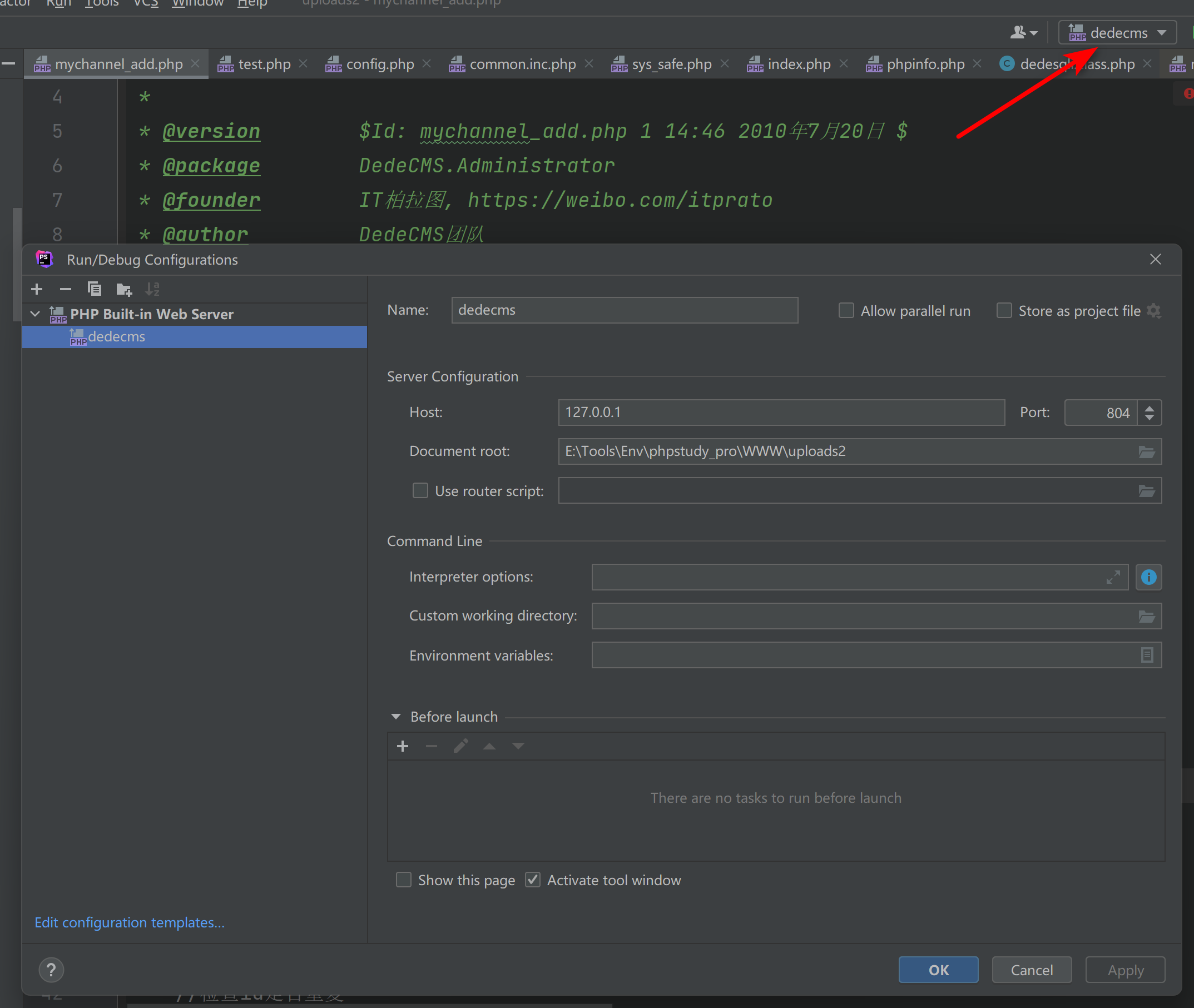1194x1008 pixels.
Task: Click the Edit configuration templates link
Action: coord(130,922)
